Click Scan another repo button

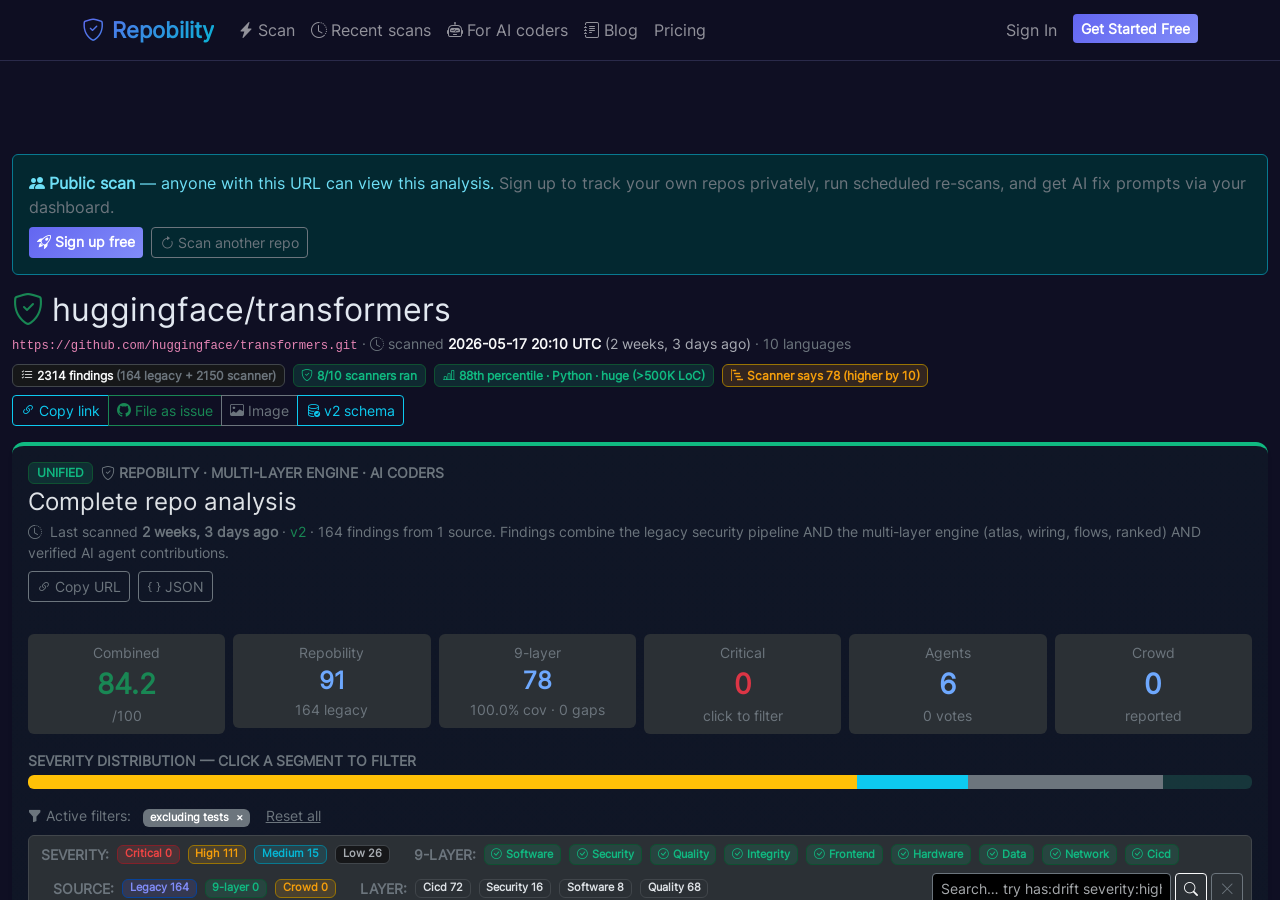(x=229, y=242)
